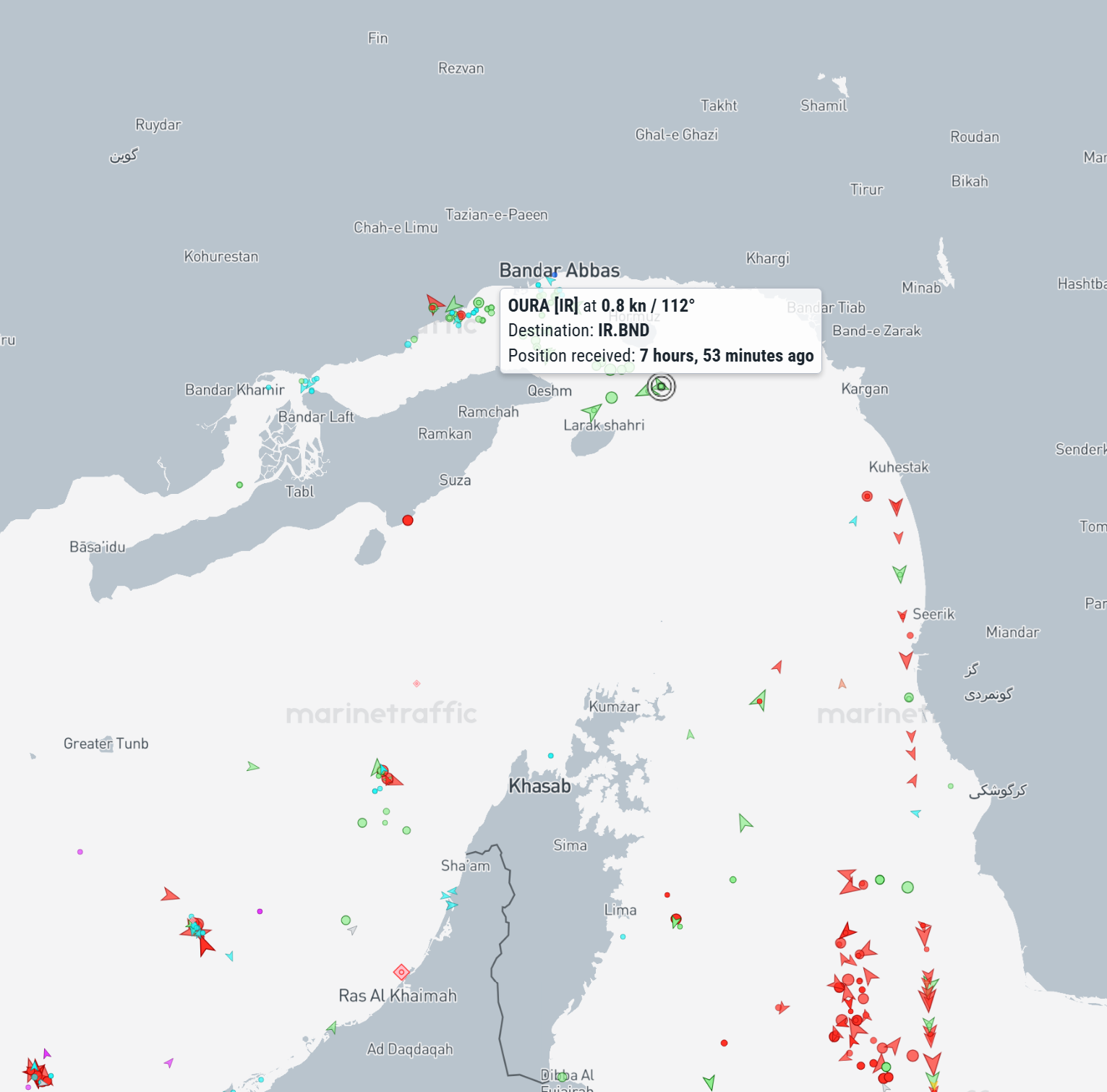Click the small green arrow southeast of Kumzar
Viewport: 1107px width, 1092px height.
coord(691,735)
